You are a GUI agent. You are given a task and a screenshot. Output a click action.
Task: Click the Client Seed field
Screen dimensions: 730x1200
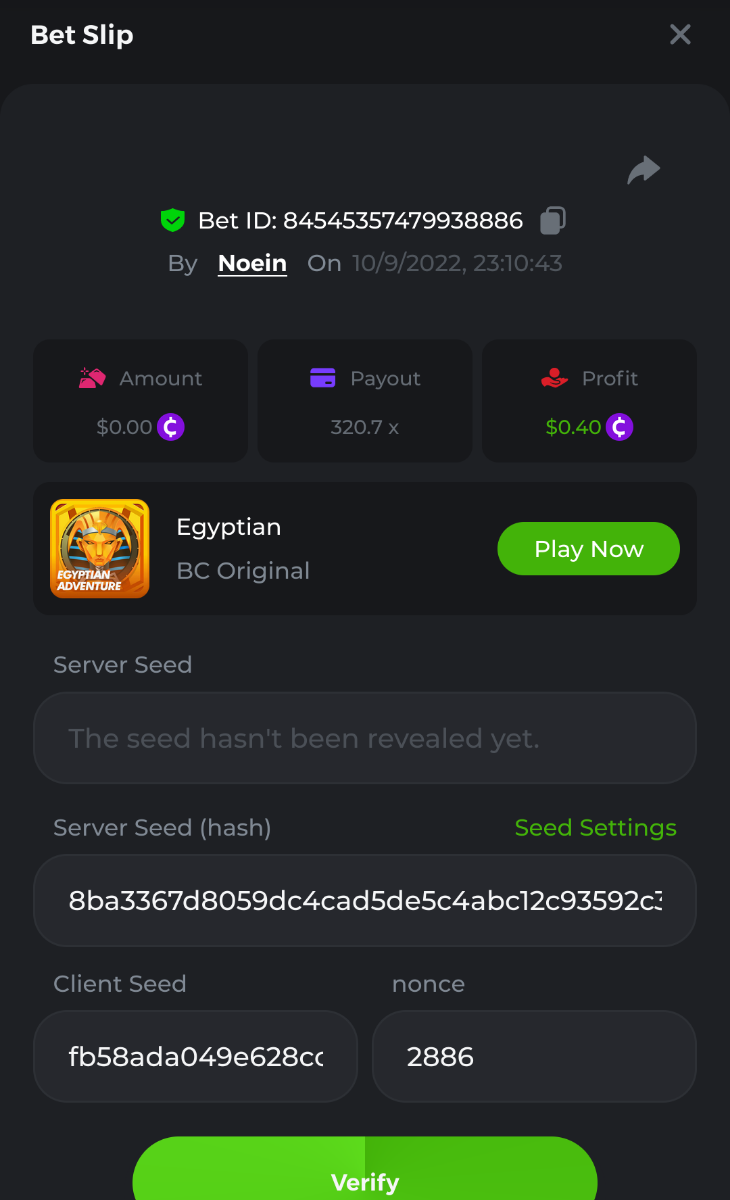click(195, 1056)
